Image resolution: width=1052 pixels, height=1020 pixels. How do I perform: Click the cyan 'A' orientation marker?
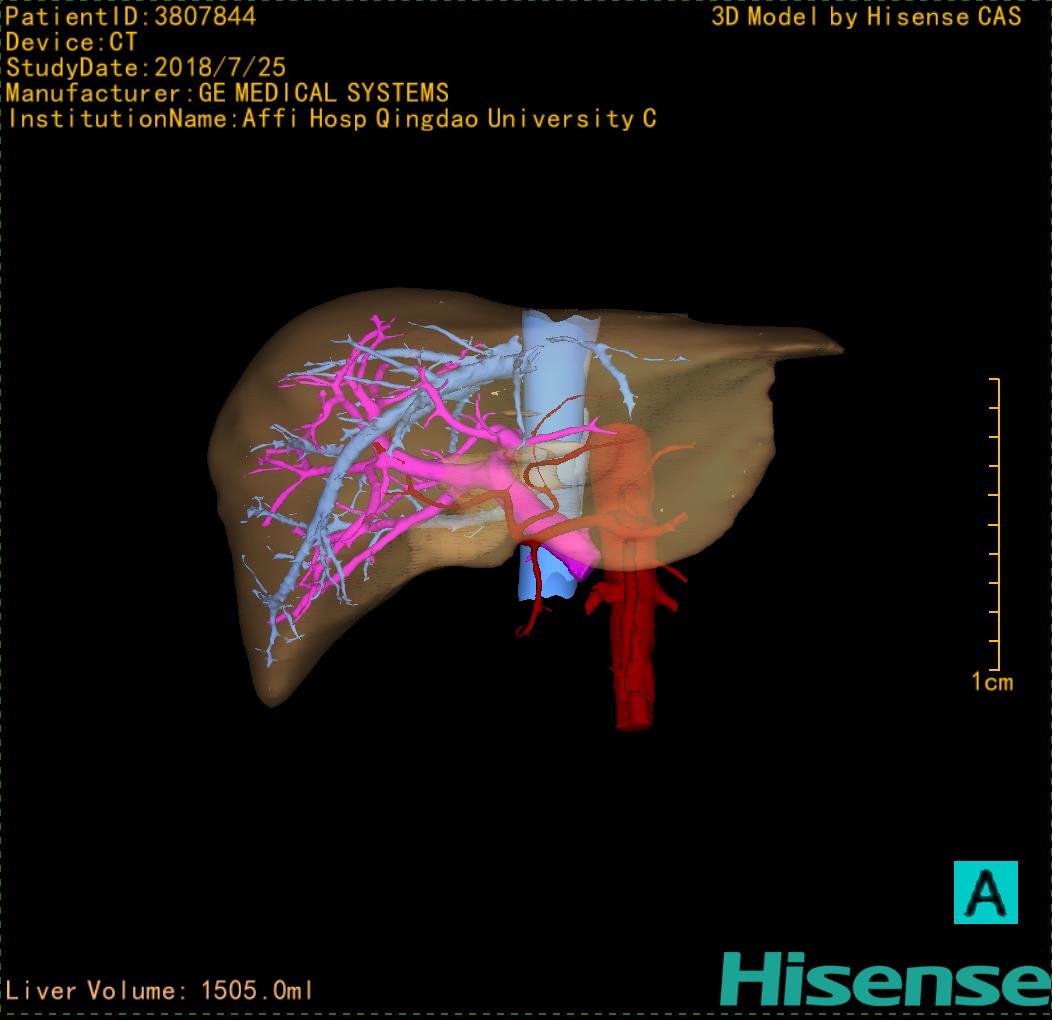[986, 892]
